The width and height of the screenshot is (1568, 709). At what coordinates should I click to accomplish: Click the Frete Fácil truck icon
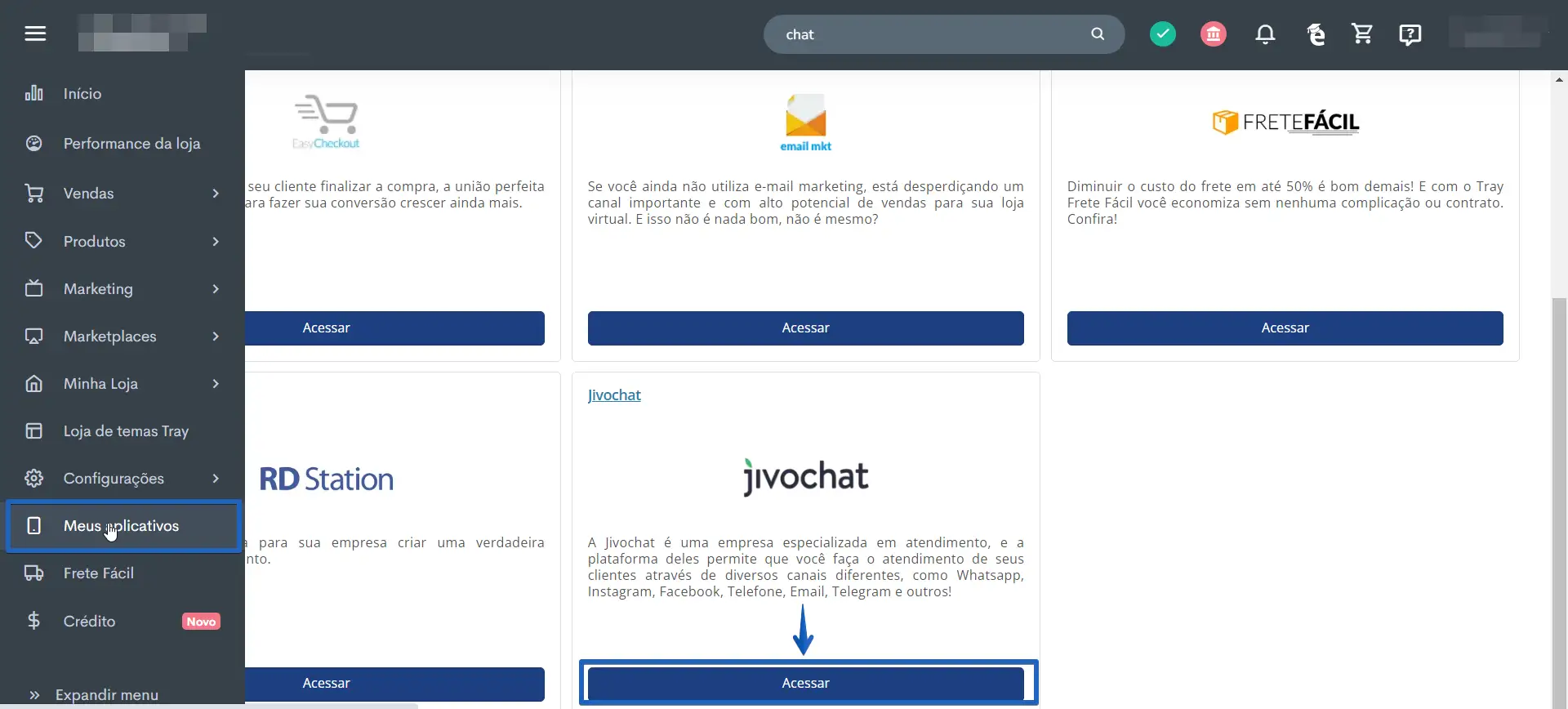click(33, 573)
